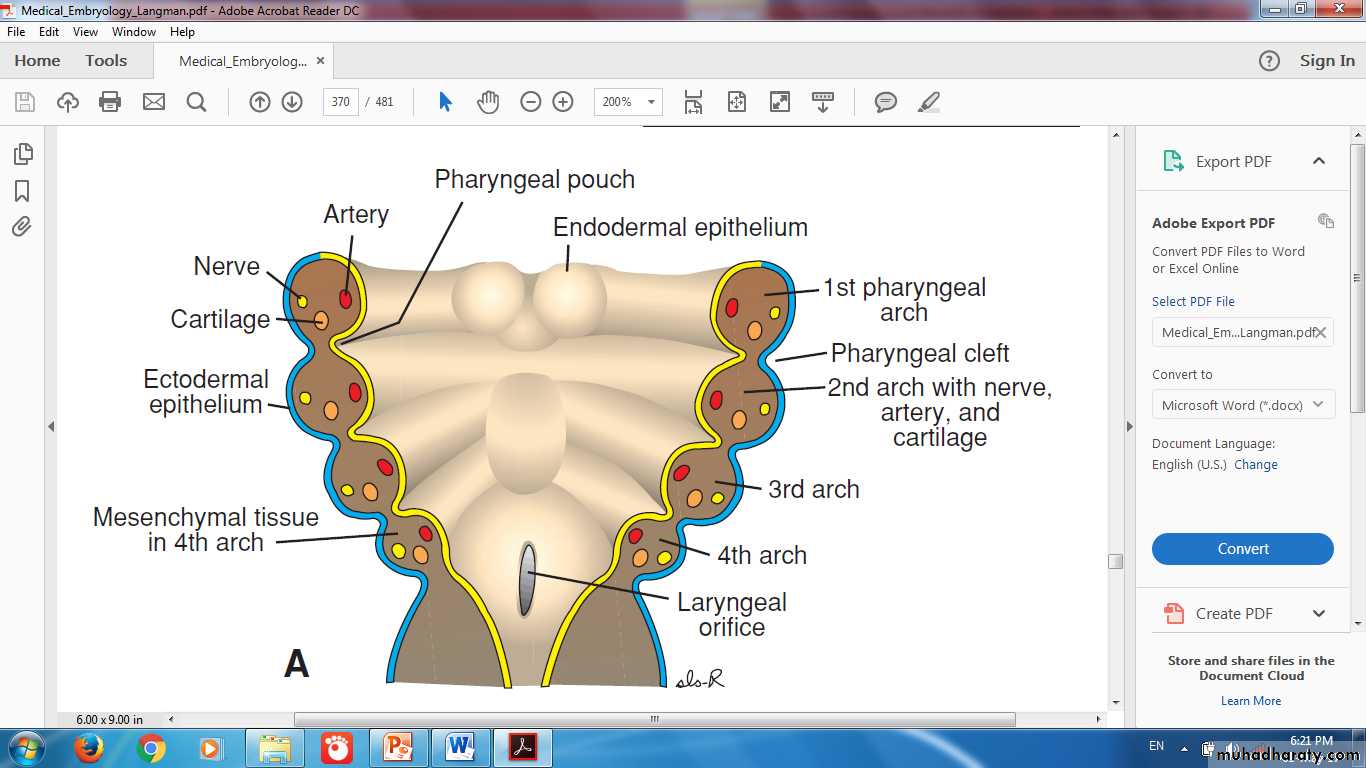Click the Send file by email icon
The image size is (1366, 768).
pyautogui.click(x=153, y=102)
